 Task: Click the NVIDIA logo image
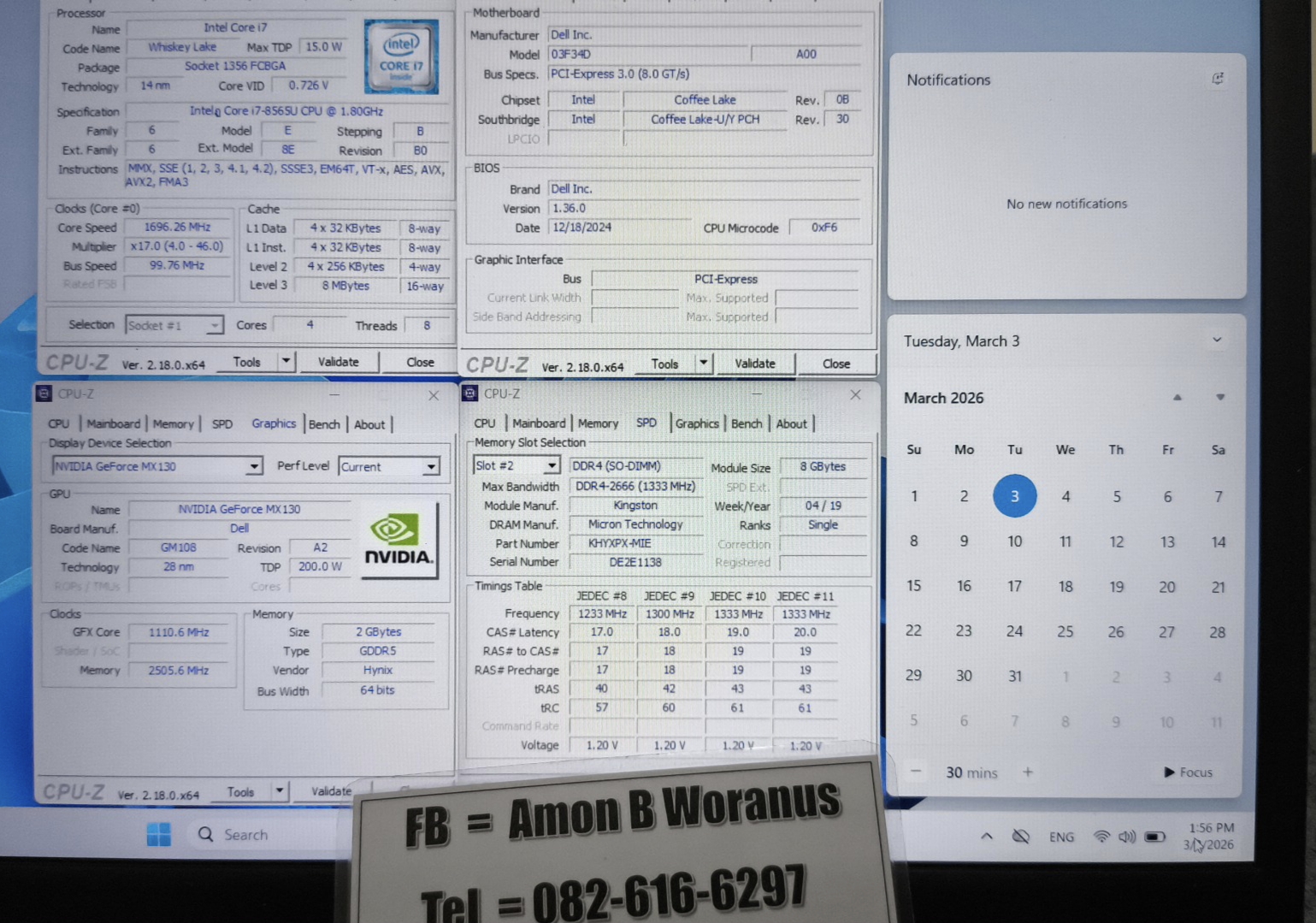tap(398, 541)
